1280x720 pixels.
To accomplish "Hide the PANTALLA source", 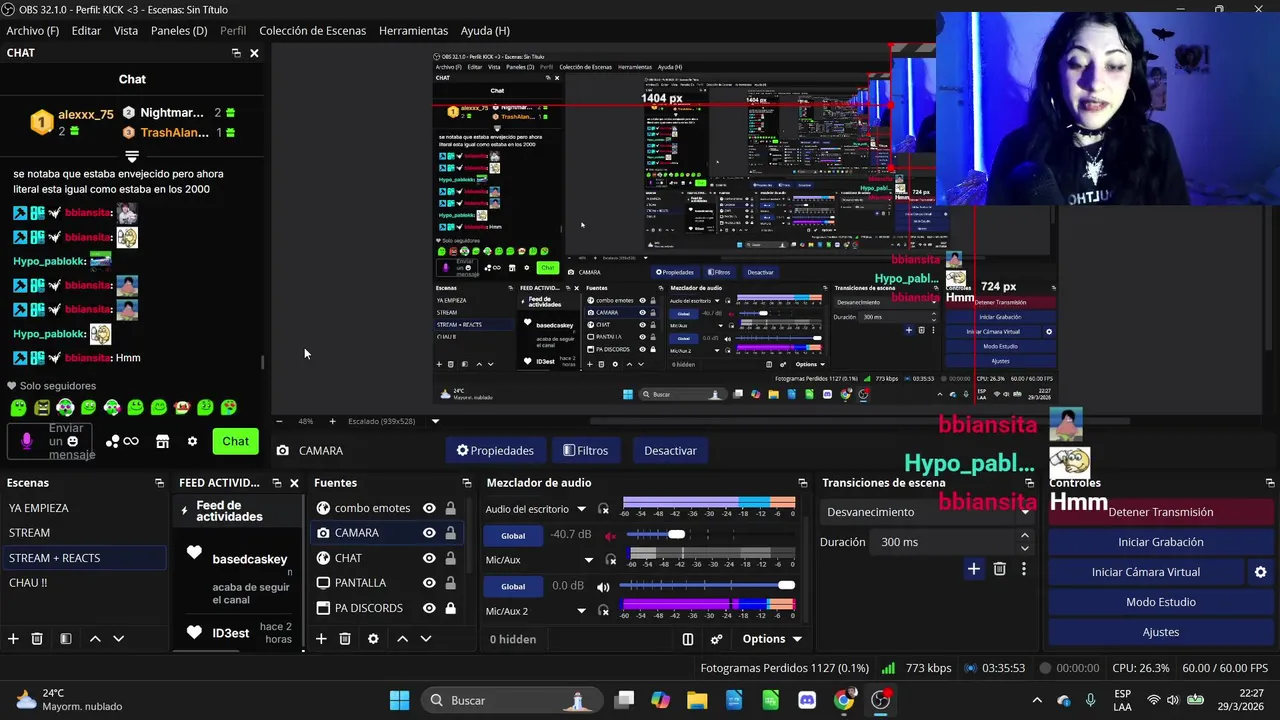I will [429, 583].
